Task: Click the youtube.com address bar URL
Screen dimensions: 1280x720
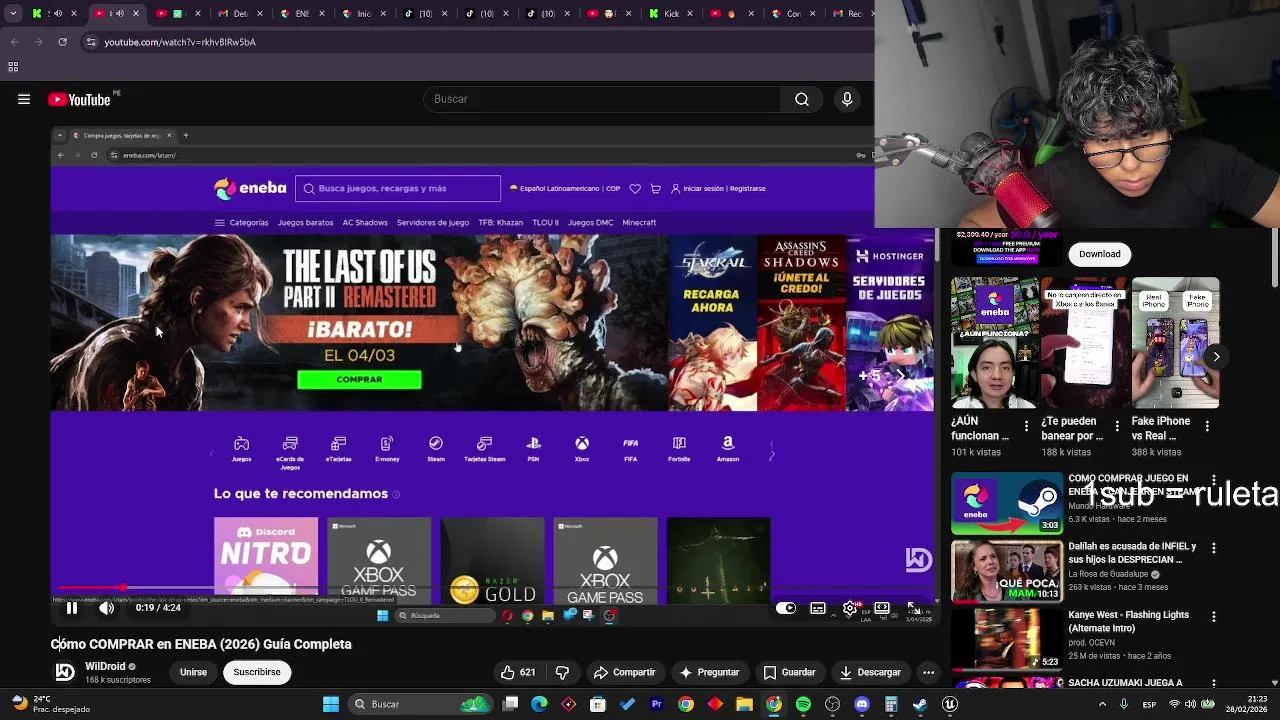Action: 180,42
